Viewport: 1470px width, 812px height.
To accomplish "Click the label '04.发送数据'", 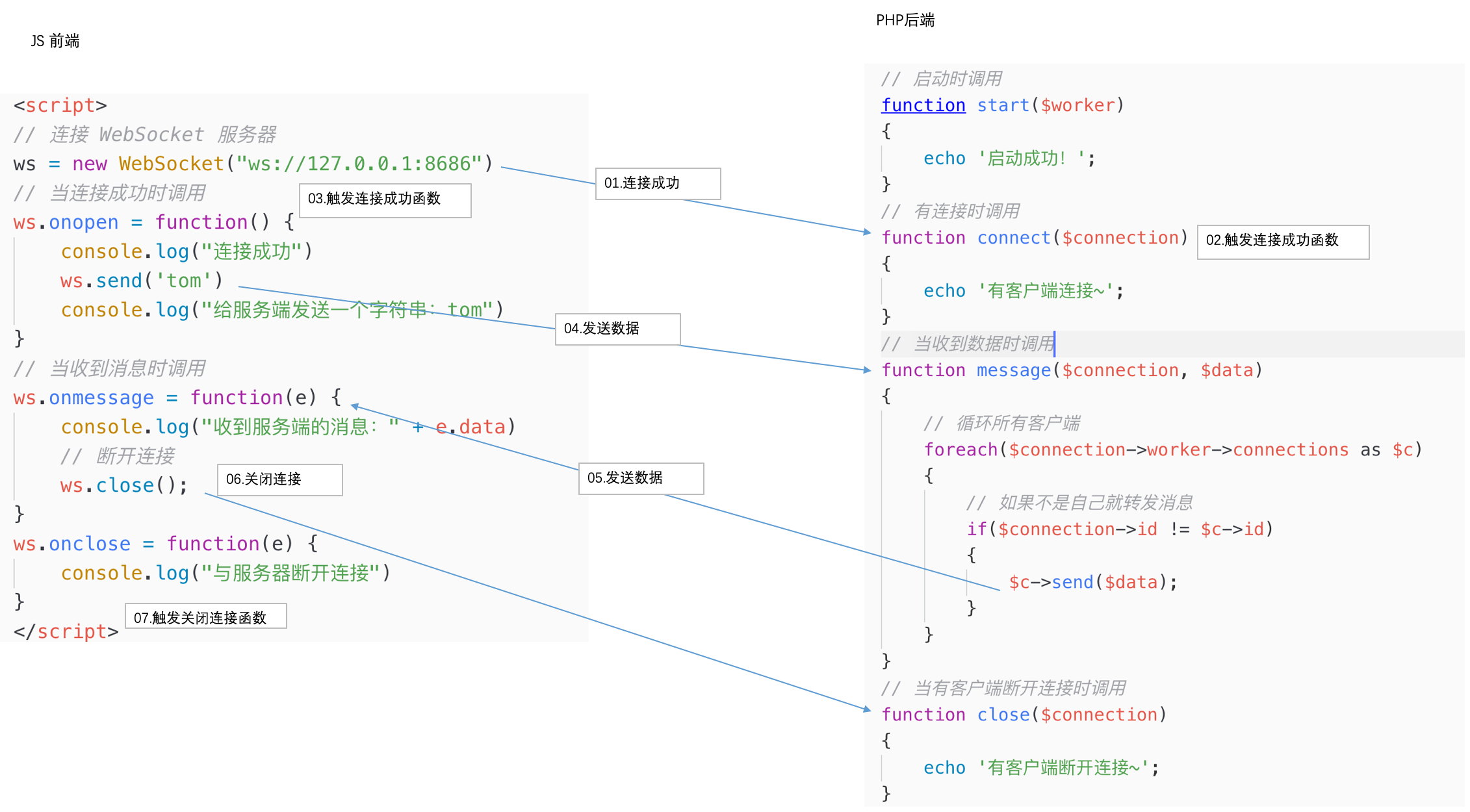I will [617, 329].
